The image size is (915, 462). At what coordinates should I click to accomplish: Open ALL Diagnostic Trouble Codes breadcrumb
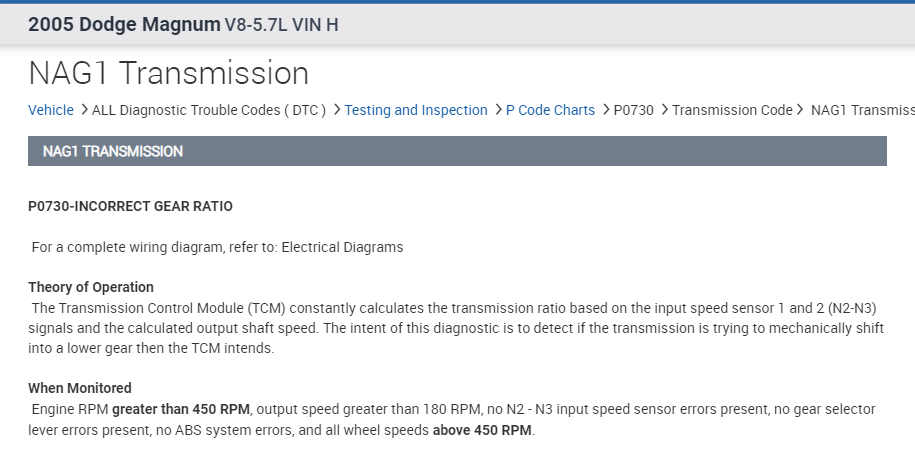tap(209, 110)
